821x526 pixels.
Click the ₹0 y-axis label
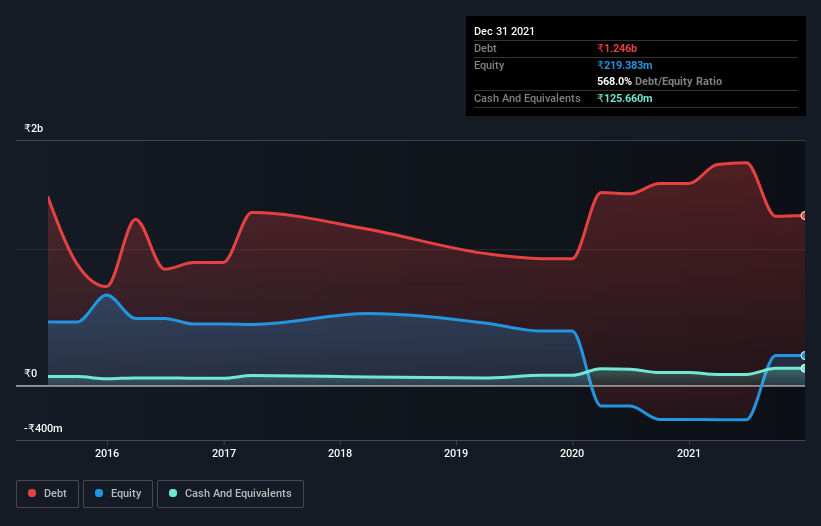point(30,373)
